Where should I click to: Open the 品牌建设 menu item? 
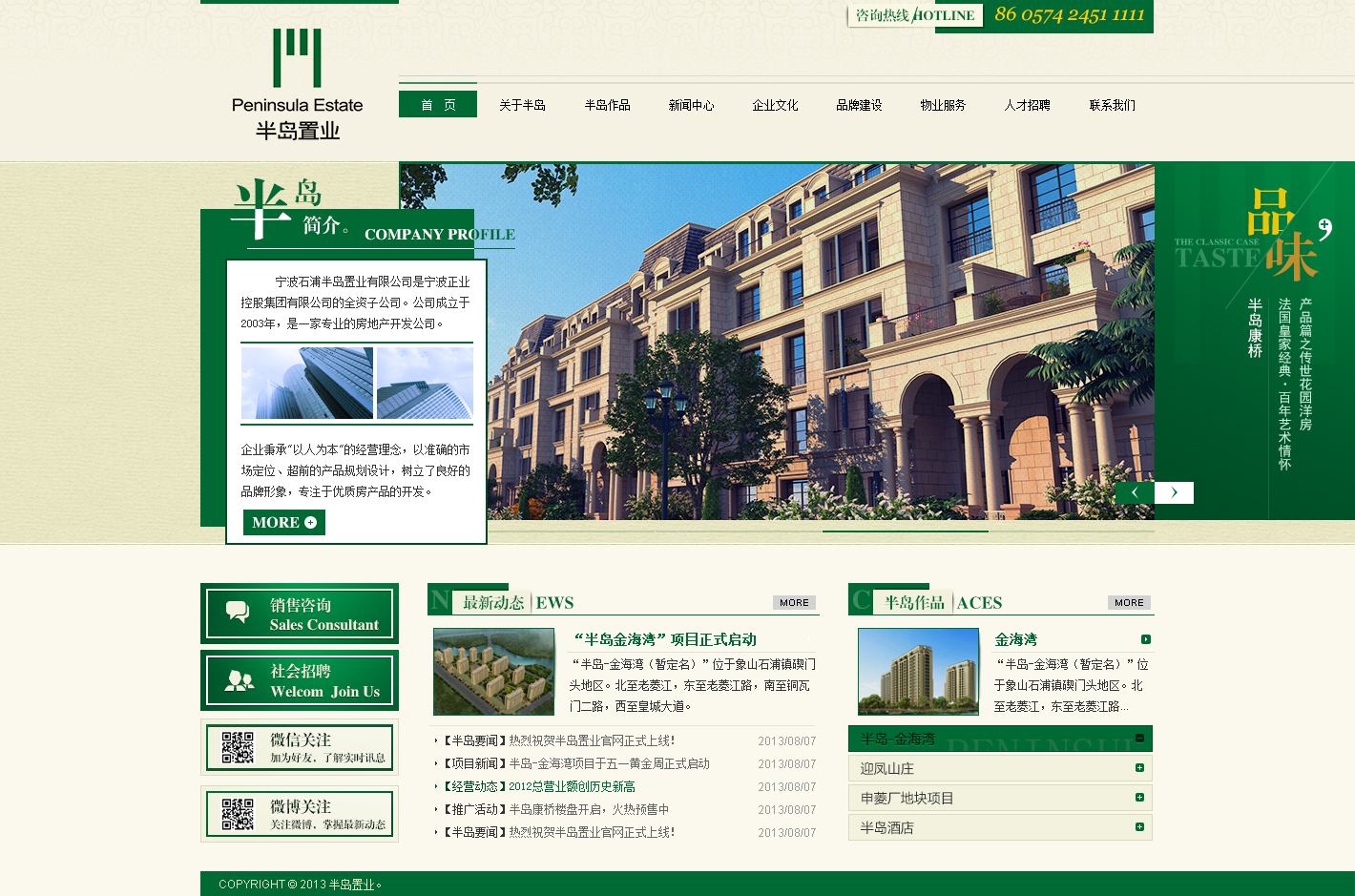(859, 105)
